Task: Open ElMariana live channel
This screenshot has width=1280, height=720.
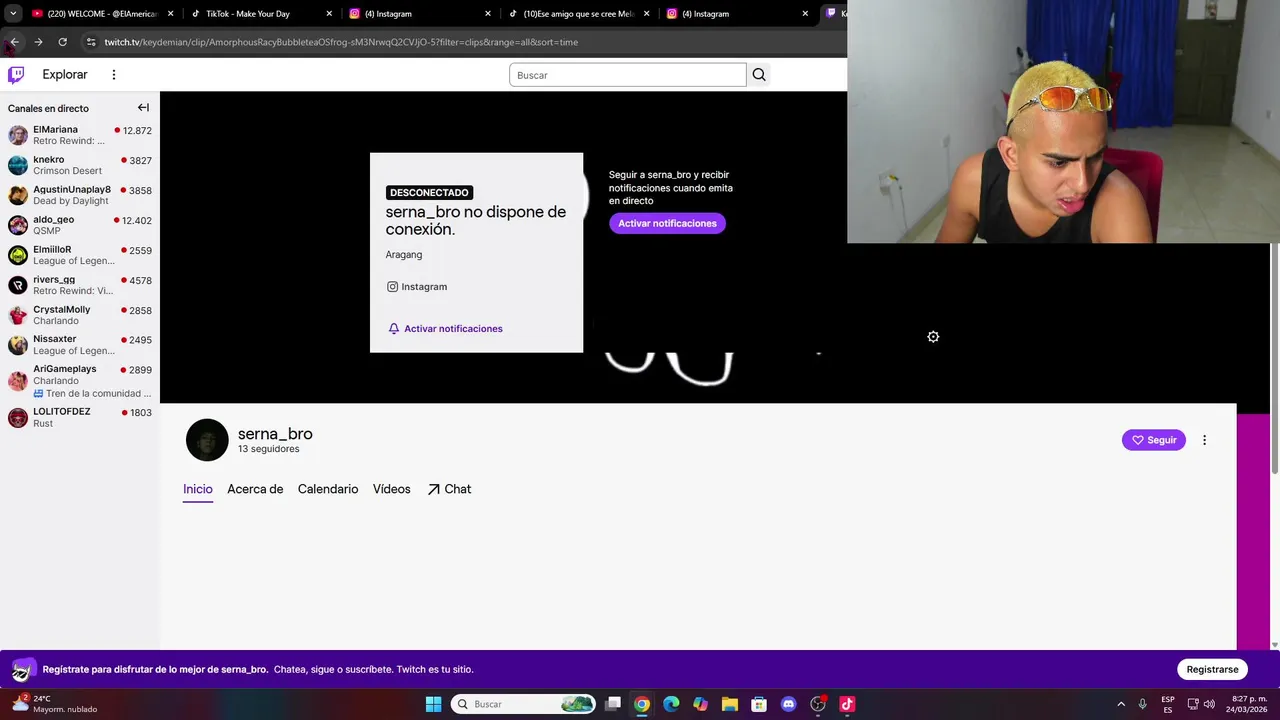Action: (80, 135)
